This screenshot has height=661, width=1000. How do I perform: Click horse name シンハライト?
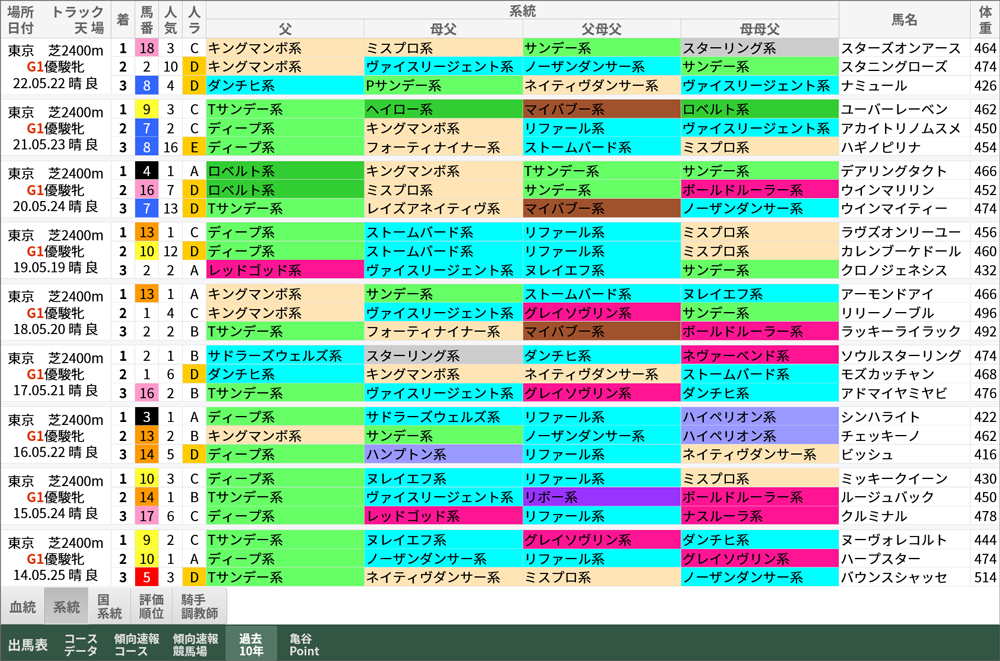(x=881, y=417)
